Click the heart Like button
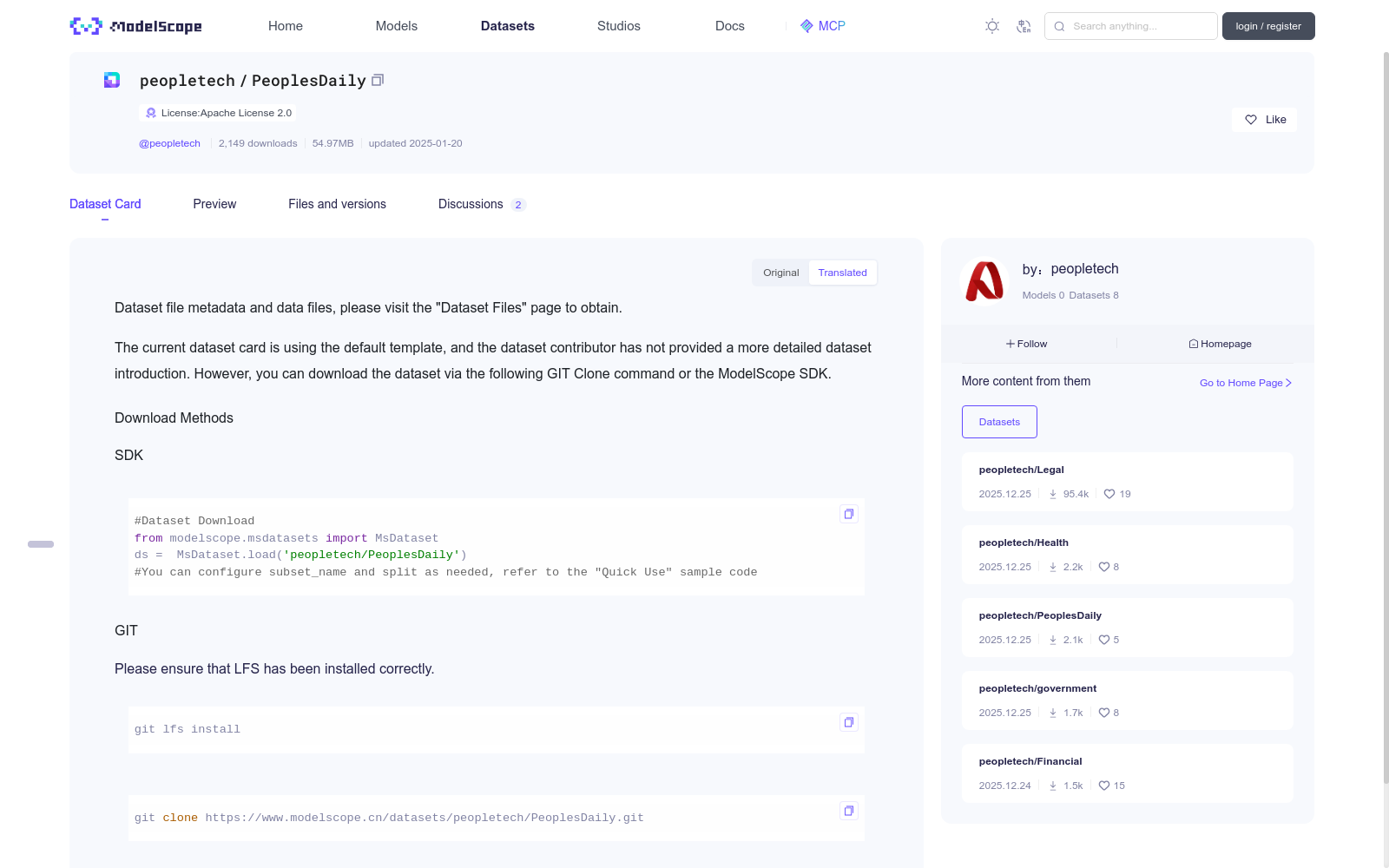Image resolution: width=1389 pixels, height=868 pixels. (1264, 120)
